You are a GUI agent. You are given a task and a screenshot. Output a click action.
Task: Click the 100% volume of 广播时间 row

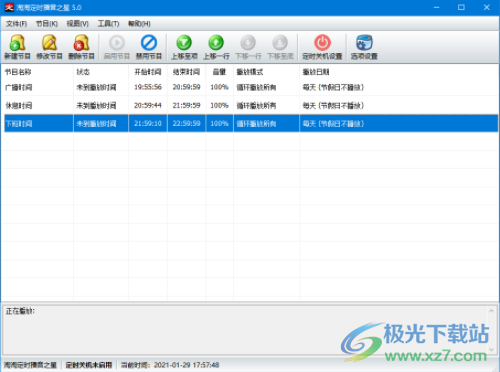point(219,87)
